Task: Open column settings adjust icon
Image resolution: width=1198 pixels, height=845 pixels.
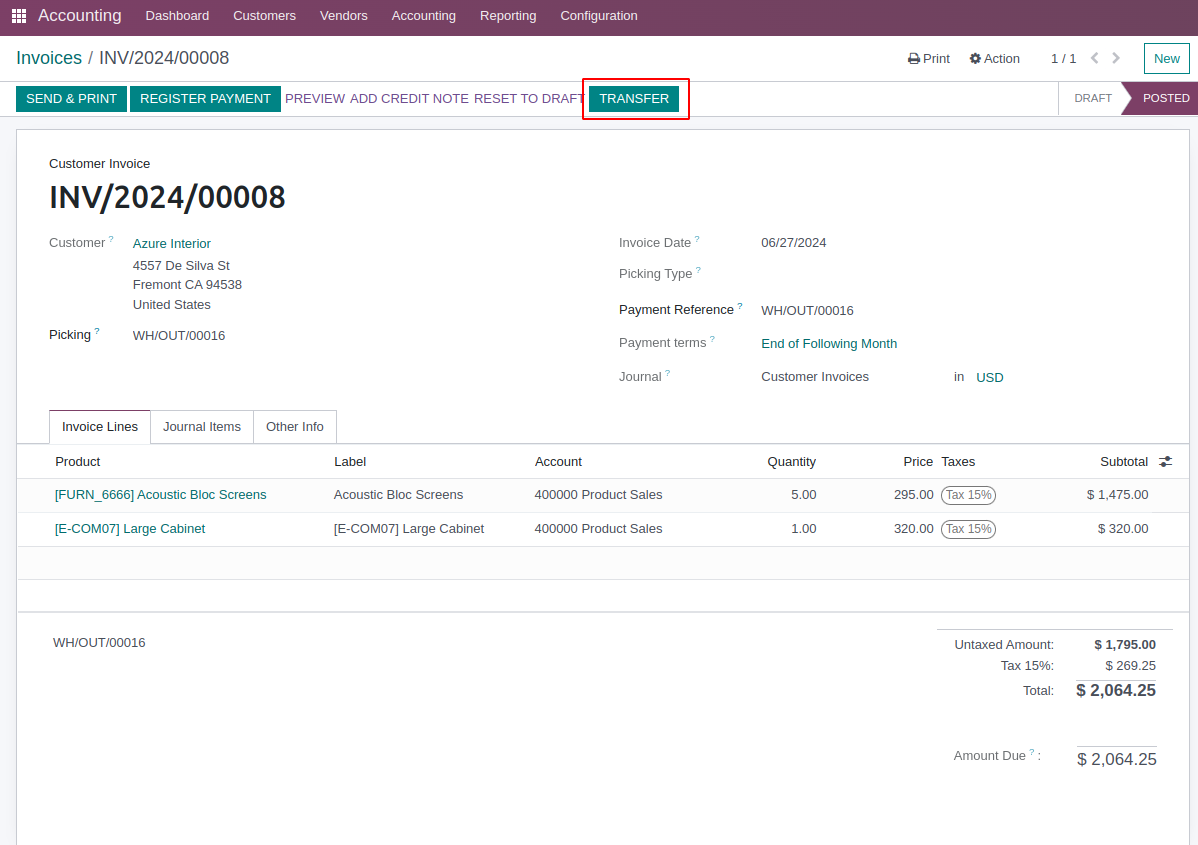Action: (1165, 461)
